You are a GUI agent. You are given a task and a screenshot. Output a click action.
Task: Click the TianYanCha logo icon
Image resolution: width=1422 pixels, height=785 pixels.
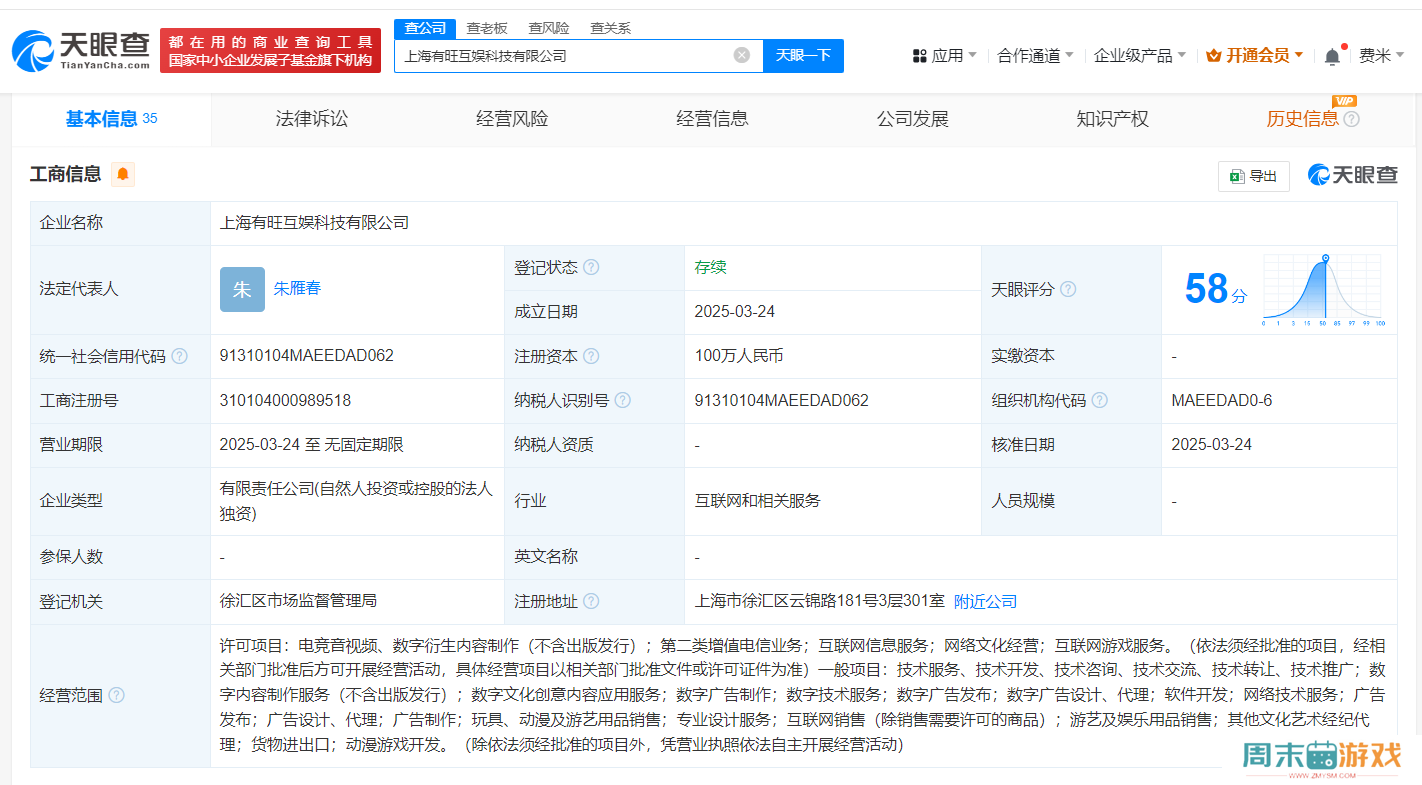[x=34, y=51]
